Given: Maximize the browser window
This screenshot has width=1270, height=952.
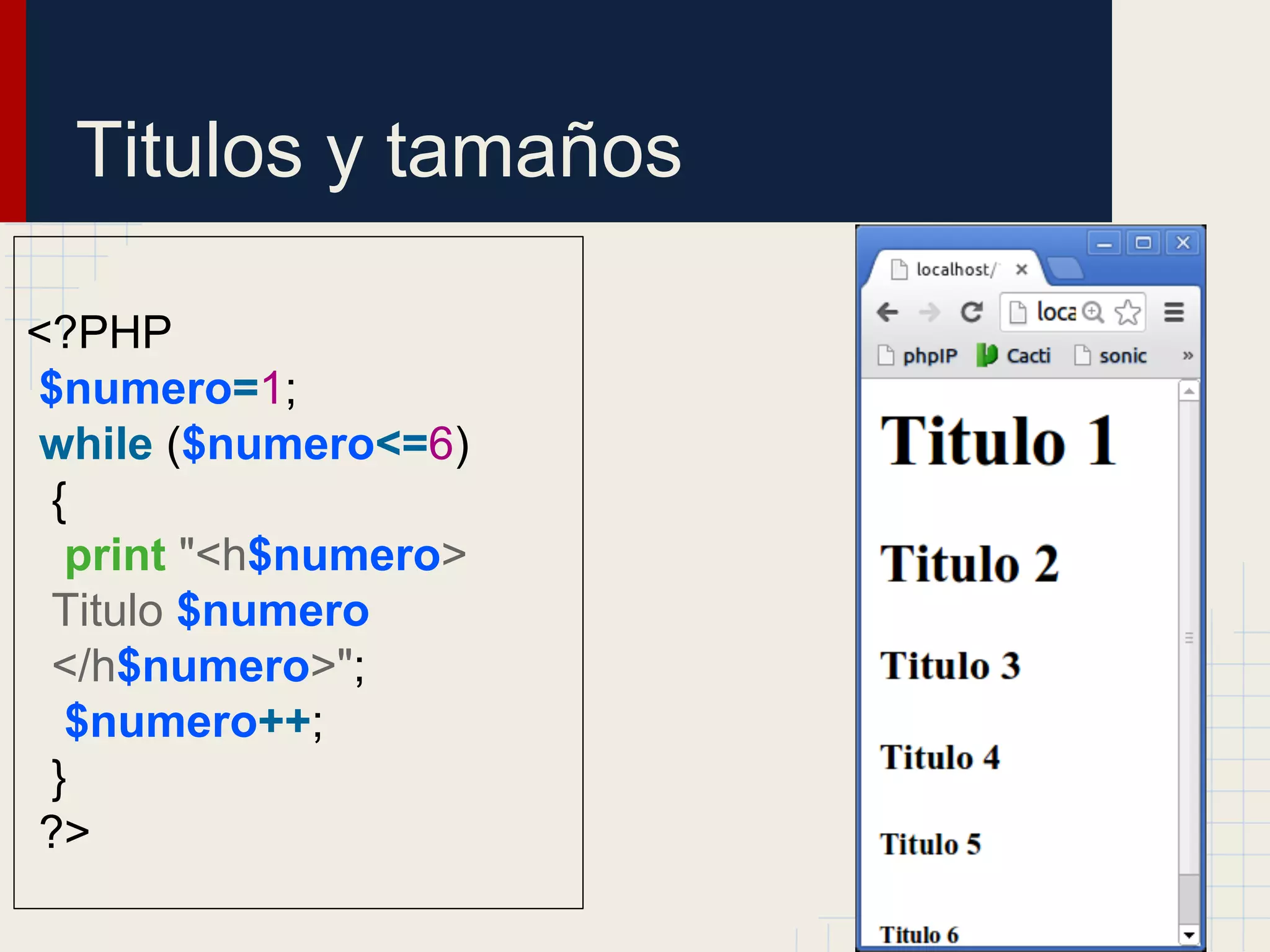Looking at the screenshot, I should pyautogui.click(x=1143, y=243).
